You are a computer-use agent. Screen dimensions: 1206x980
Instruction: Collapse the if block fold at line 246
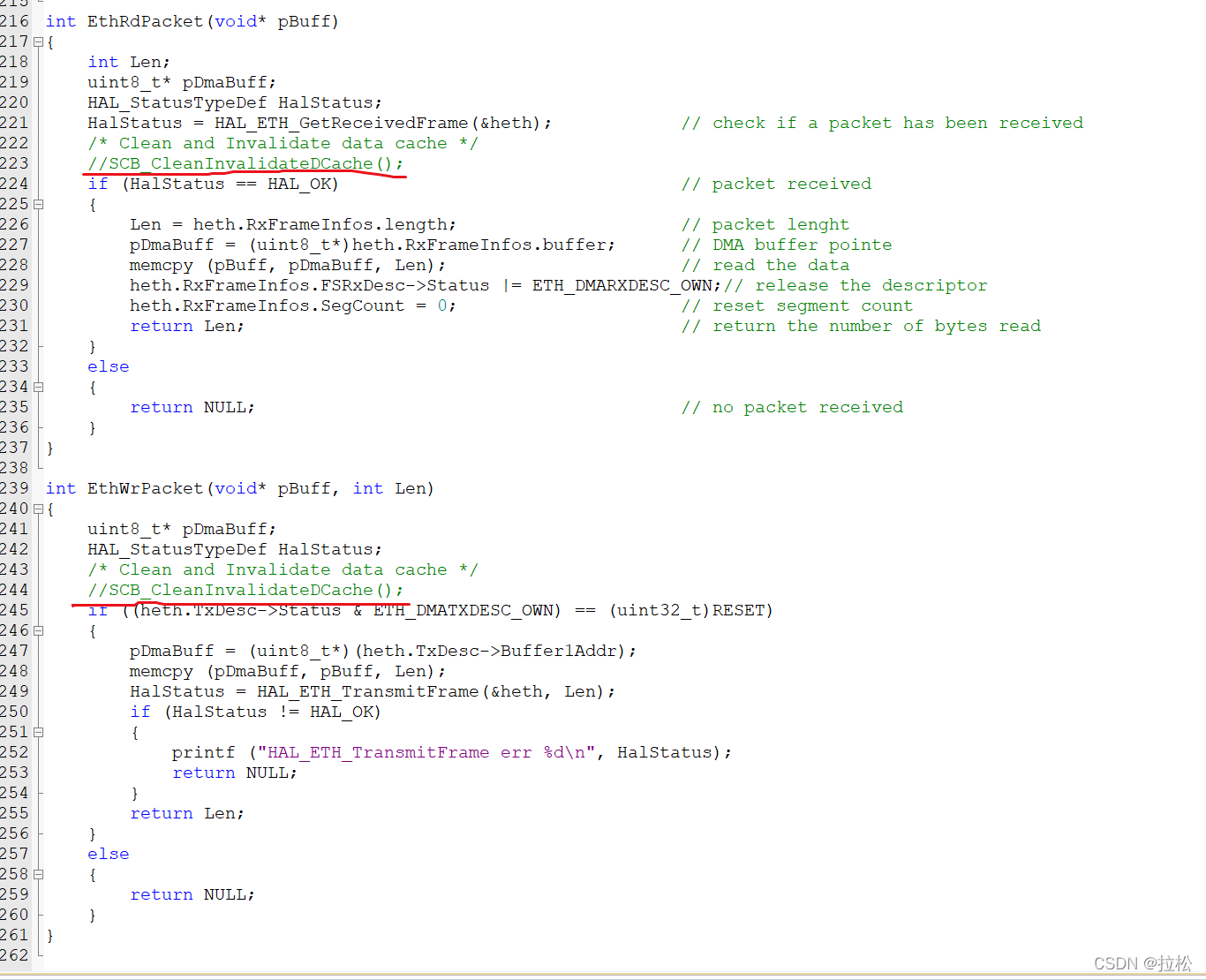pos(38,629)
